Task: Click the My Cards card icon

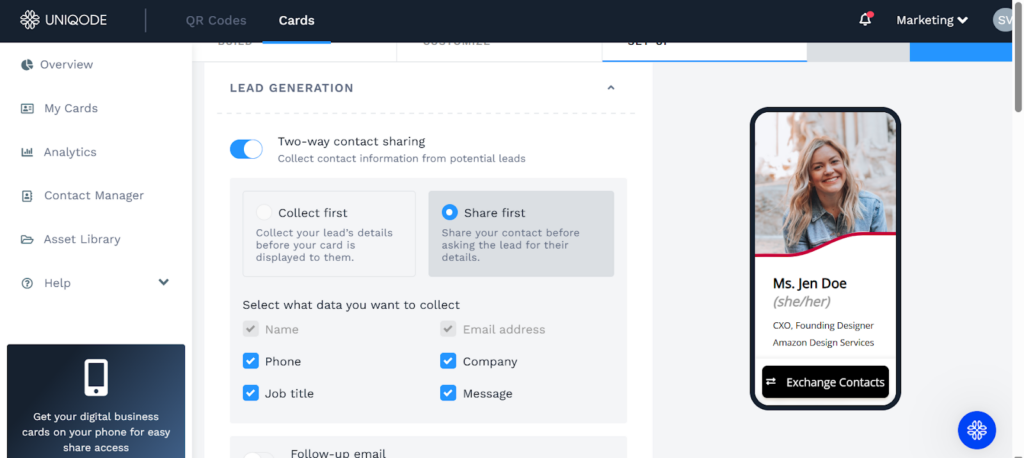Action: [x=27, y=108]
